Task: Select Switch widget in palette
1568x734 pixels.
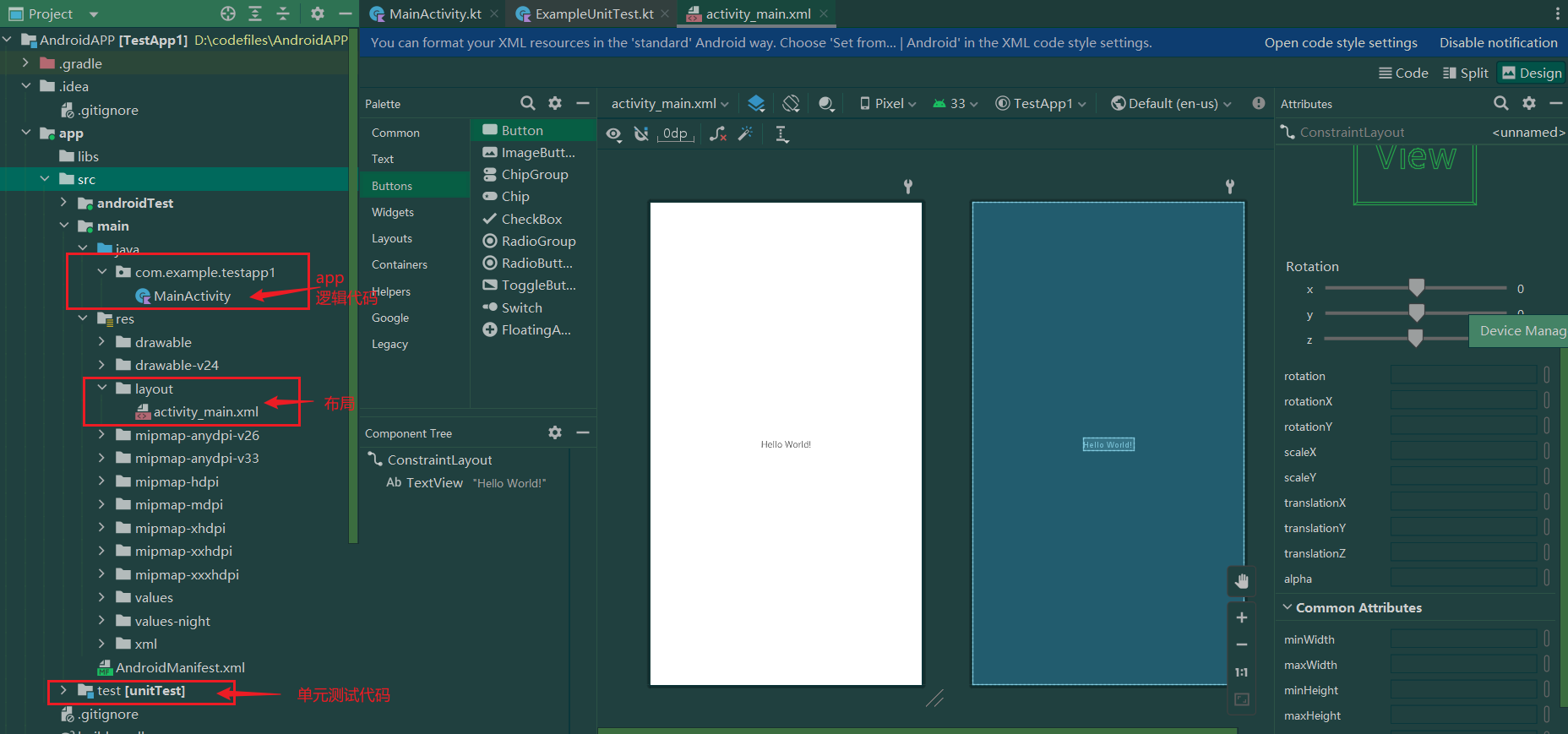Action: click(532, 307)
